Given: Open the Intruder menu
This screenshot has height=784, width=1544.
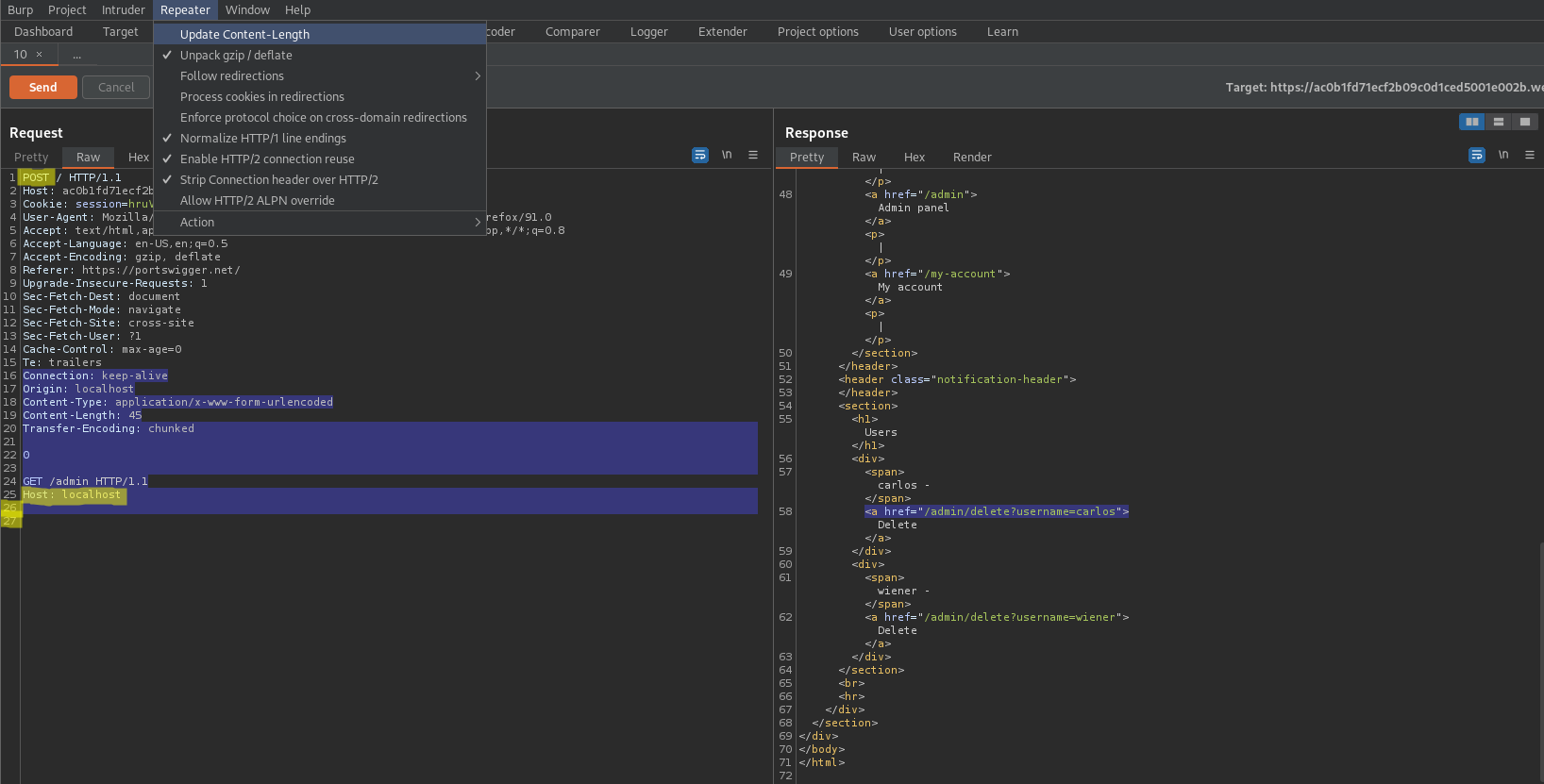Looking at the screenshot, I should click(124, 9).
